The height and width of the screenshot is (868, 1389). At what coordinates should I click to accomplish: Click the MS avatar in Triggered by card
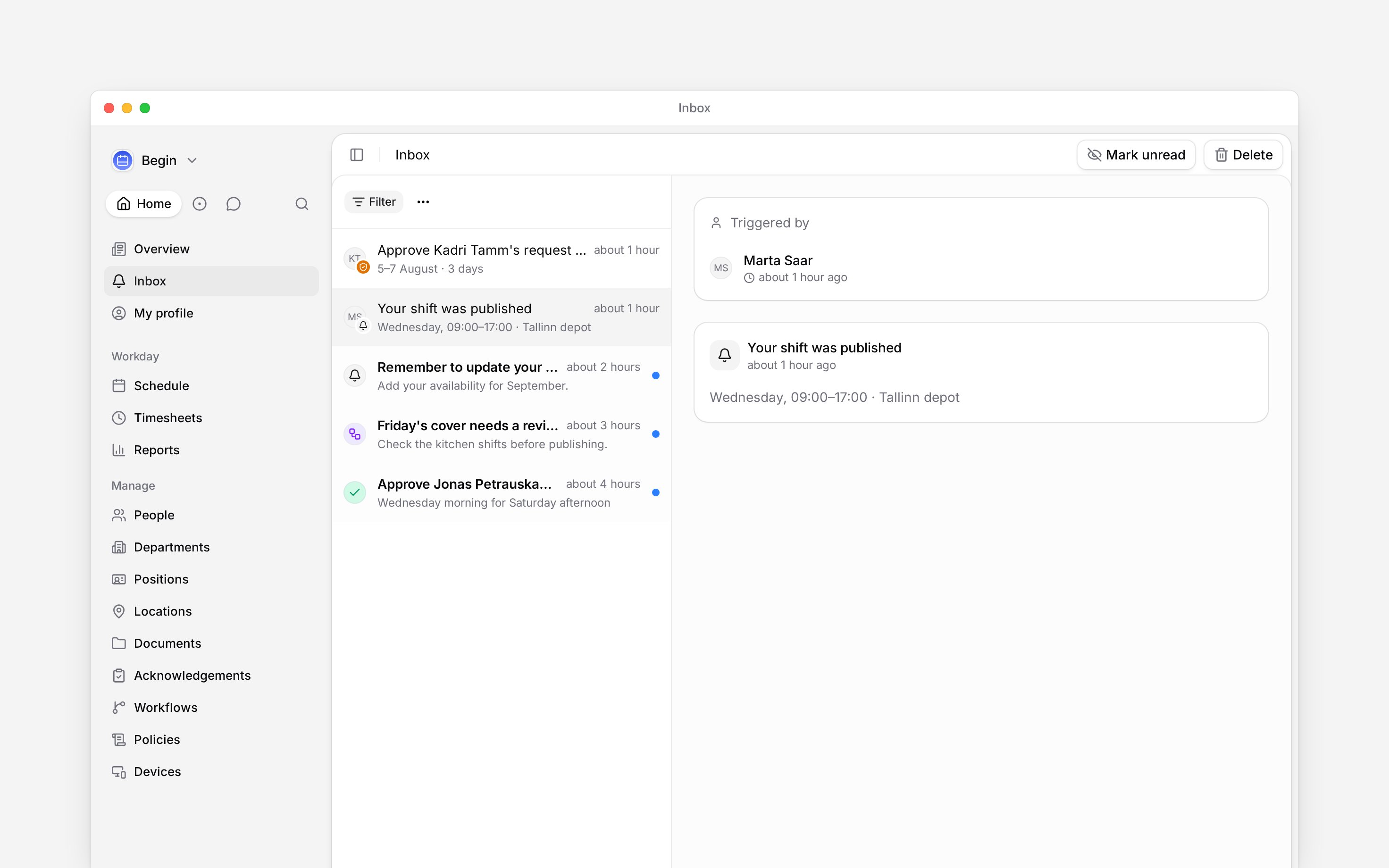click(721, 268)
